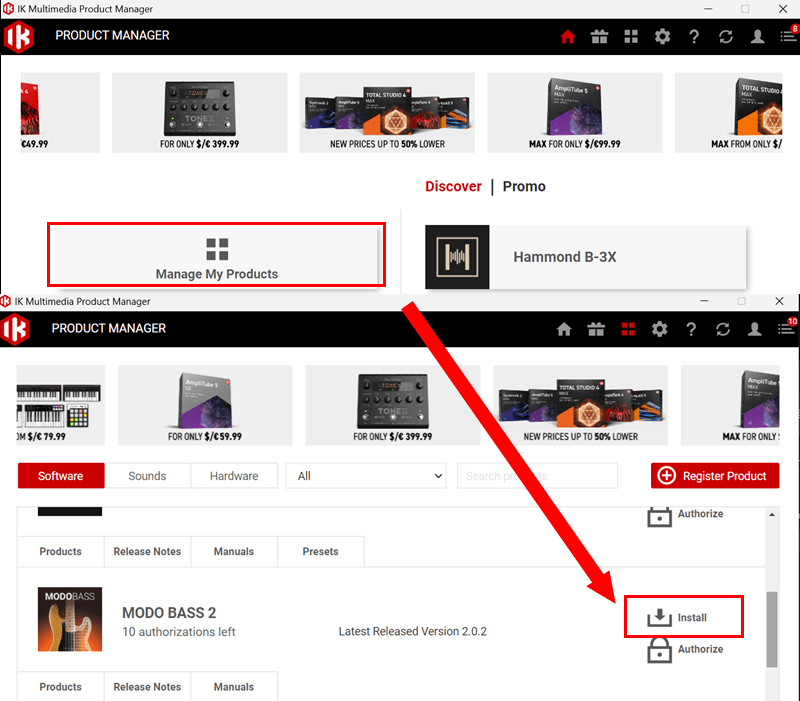Click the Search products field
The width and height of the screenshot is (800, 701).
tap(537, 475)
